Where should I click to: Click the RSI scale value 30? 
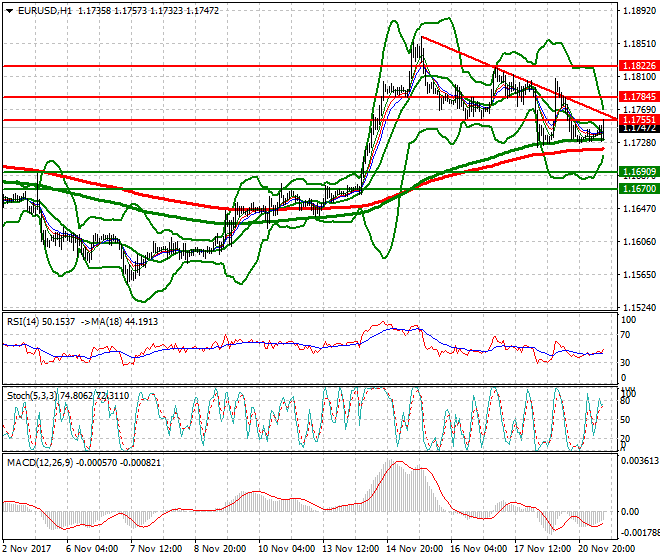(x=626, y=363)
